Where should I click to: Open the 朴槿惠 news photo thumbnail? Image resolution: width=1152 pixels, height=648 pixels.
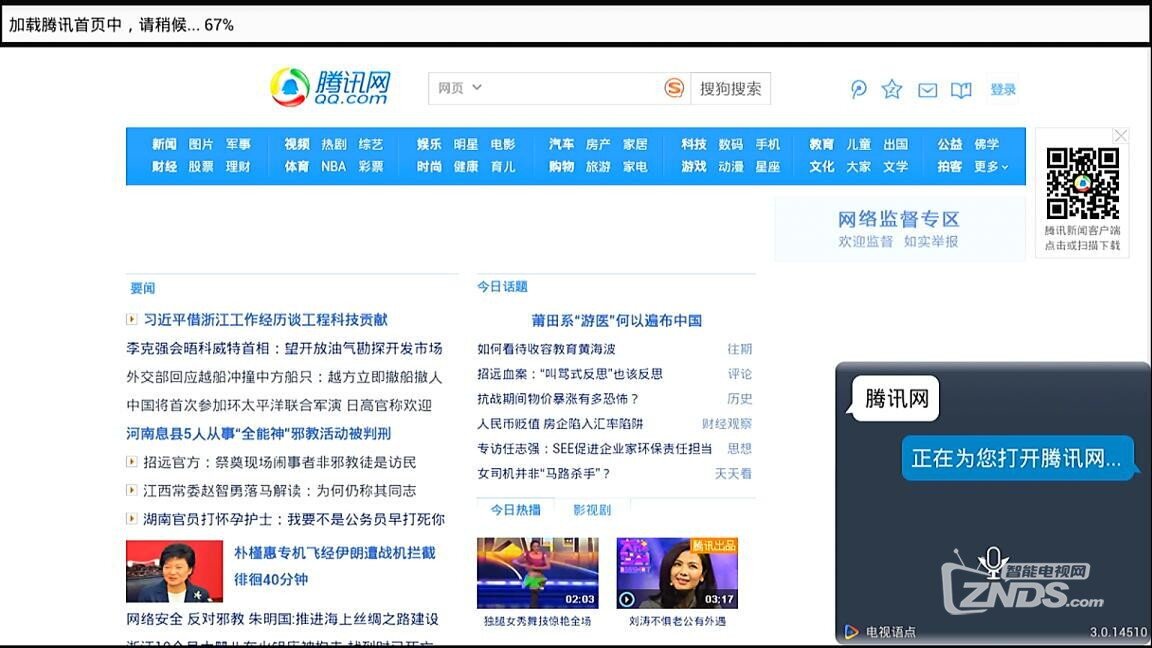point(174,572)
